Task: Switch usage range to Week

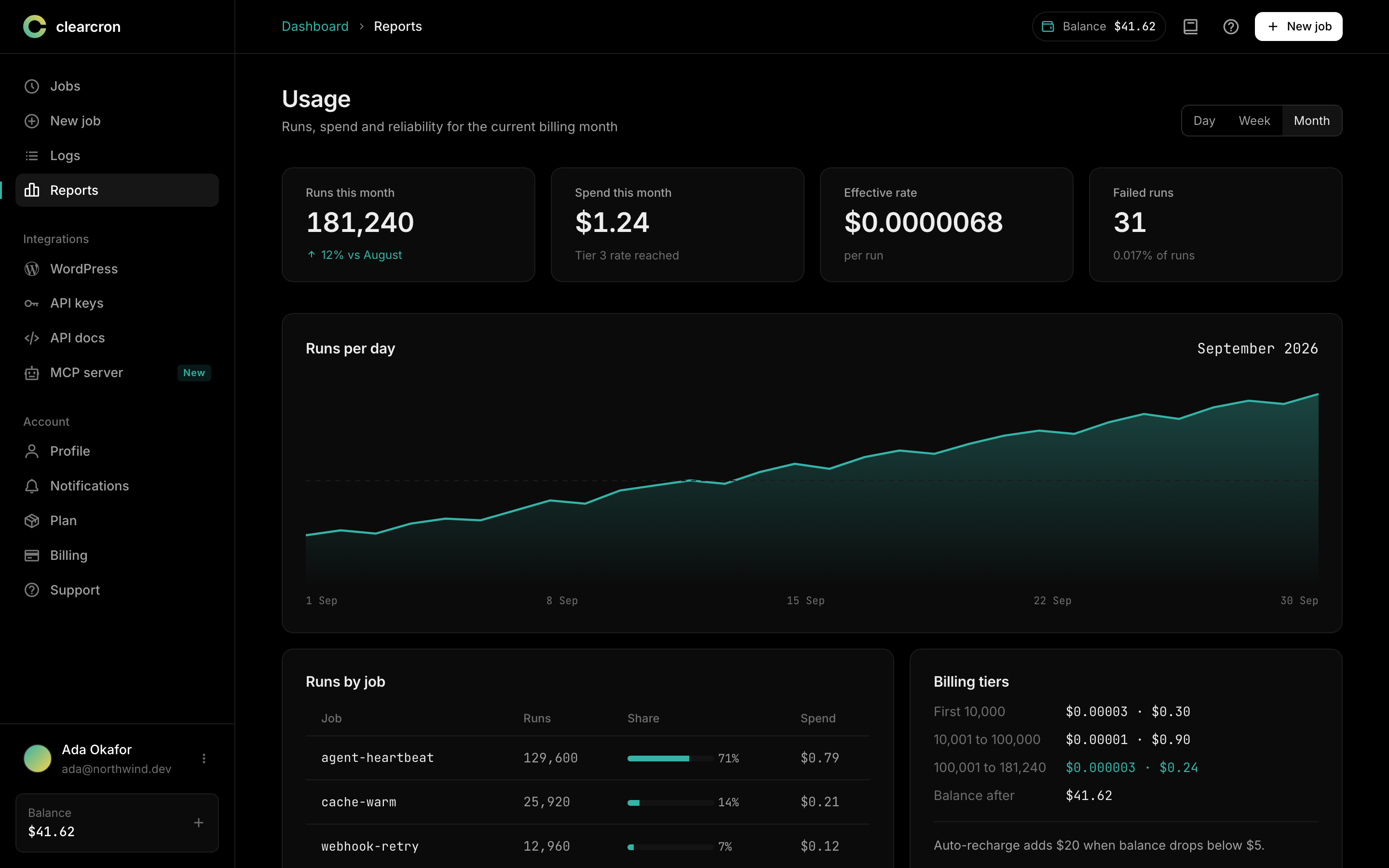Action: (1254, 121)
